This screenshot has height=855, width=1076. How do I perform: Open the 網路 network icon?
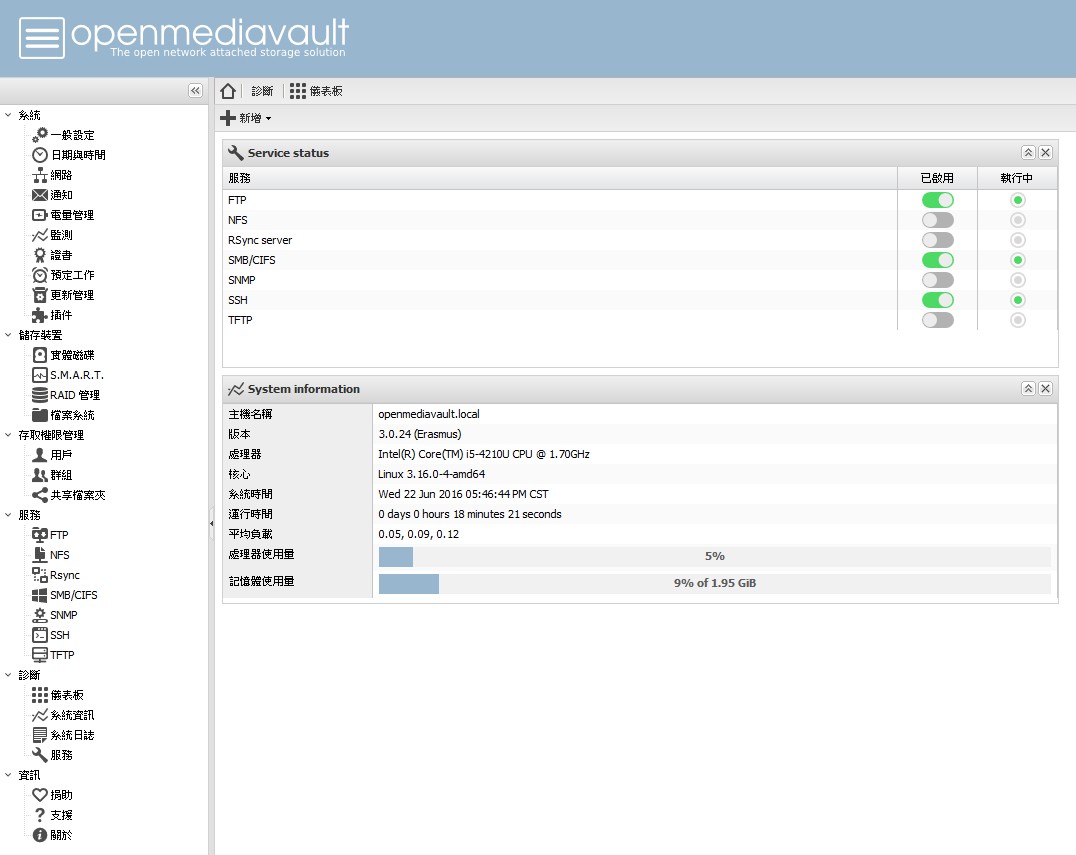tap(40, 175)
